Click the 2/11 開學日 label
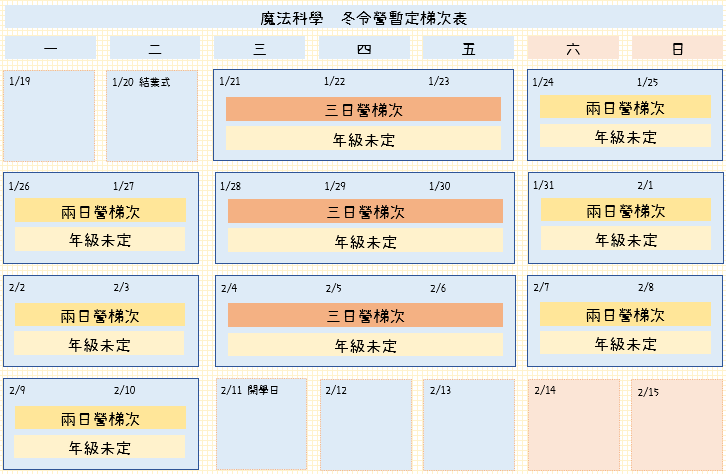This screenshot has width=726, height=474. 250,390
